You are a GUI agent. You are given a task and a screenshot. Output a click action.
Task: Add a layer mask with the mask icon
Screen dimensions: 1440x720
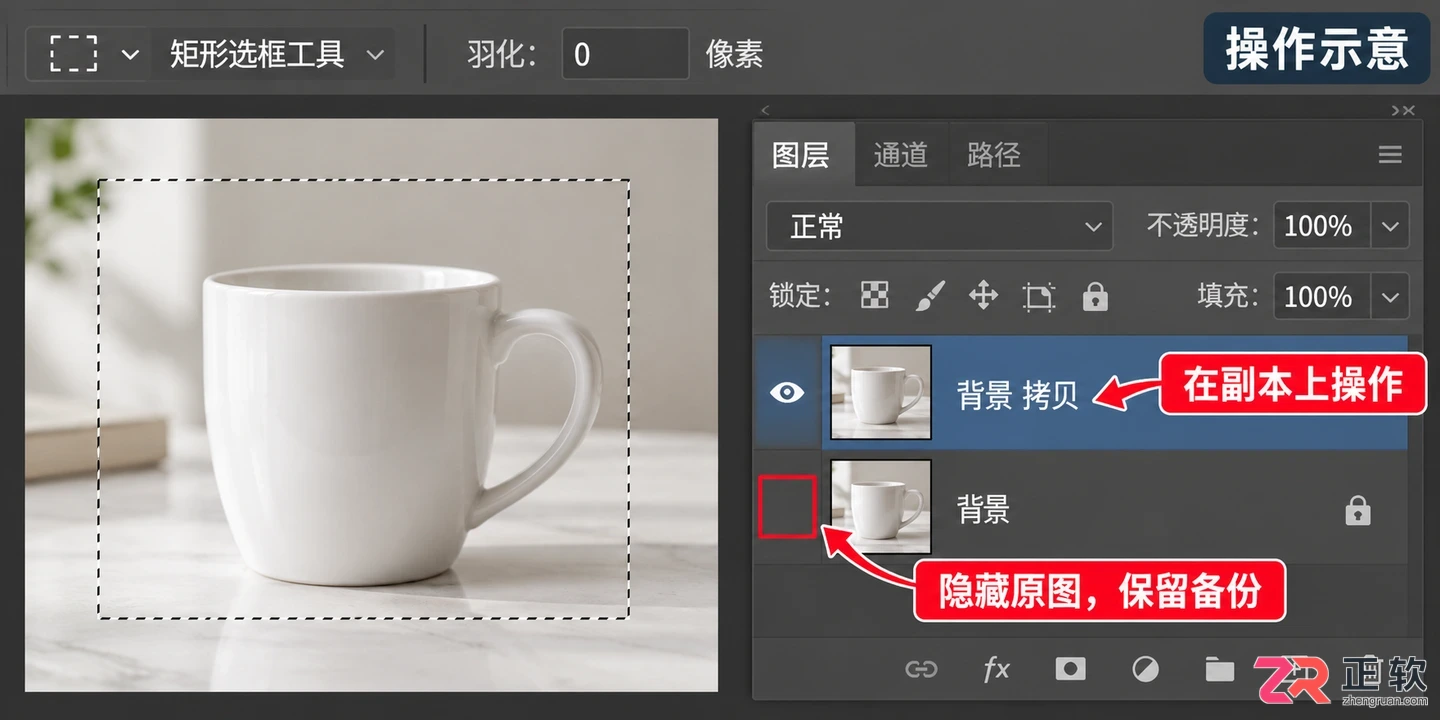[x=1071, y=669]
